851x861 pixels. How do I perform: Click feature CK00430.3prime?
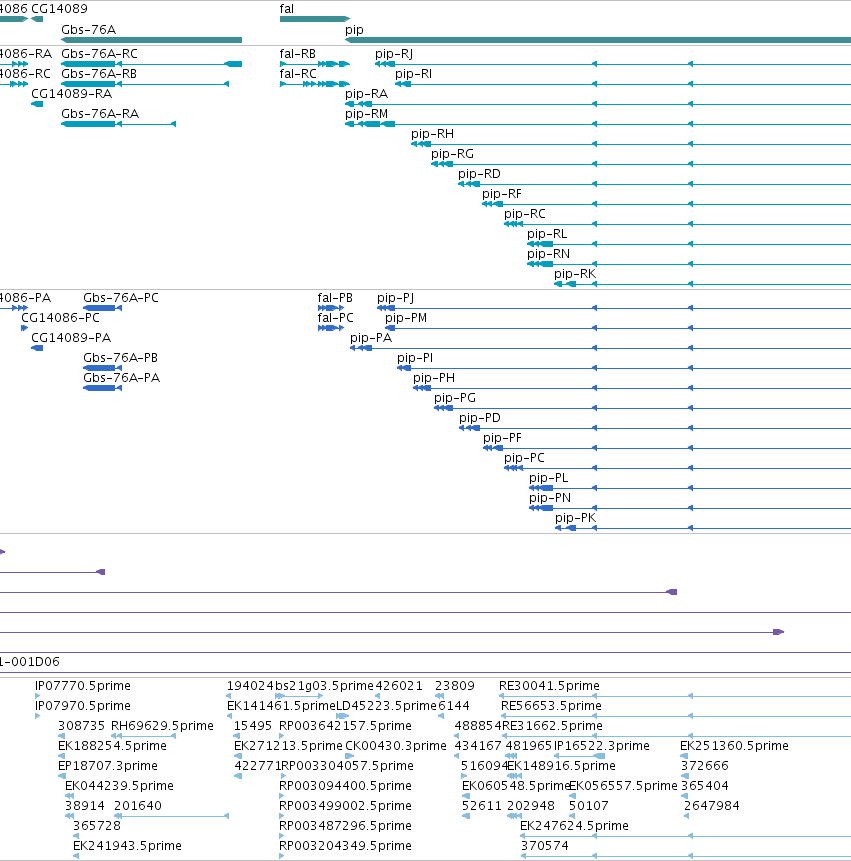click(395, 746)
